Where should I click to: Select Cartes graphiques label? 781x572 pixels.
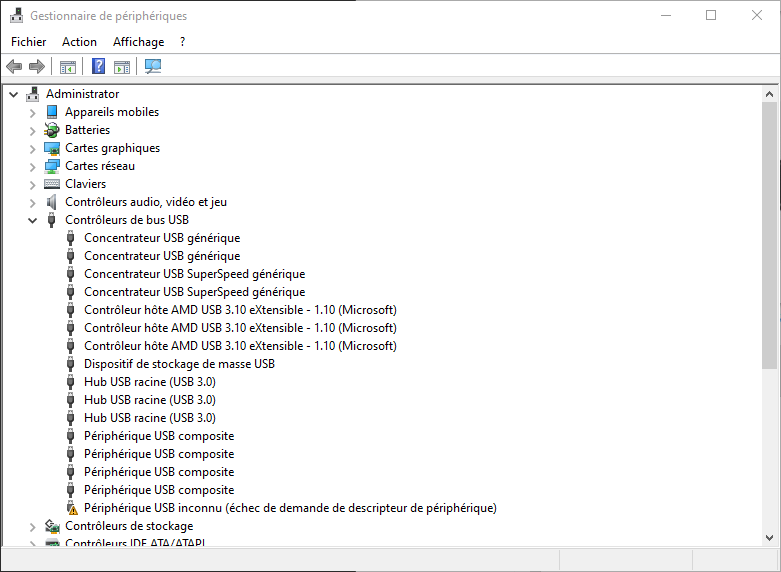[113, 148]
